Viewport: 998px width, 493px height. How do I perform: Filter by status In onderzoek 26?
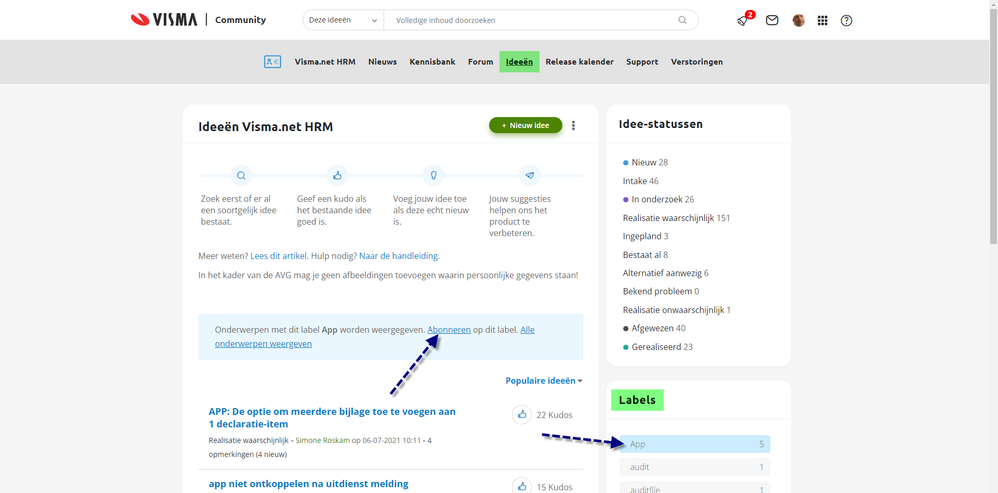point(658,199)
